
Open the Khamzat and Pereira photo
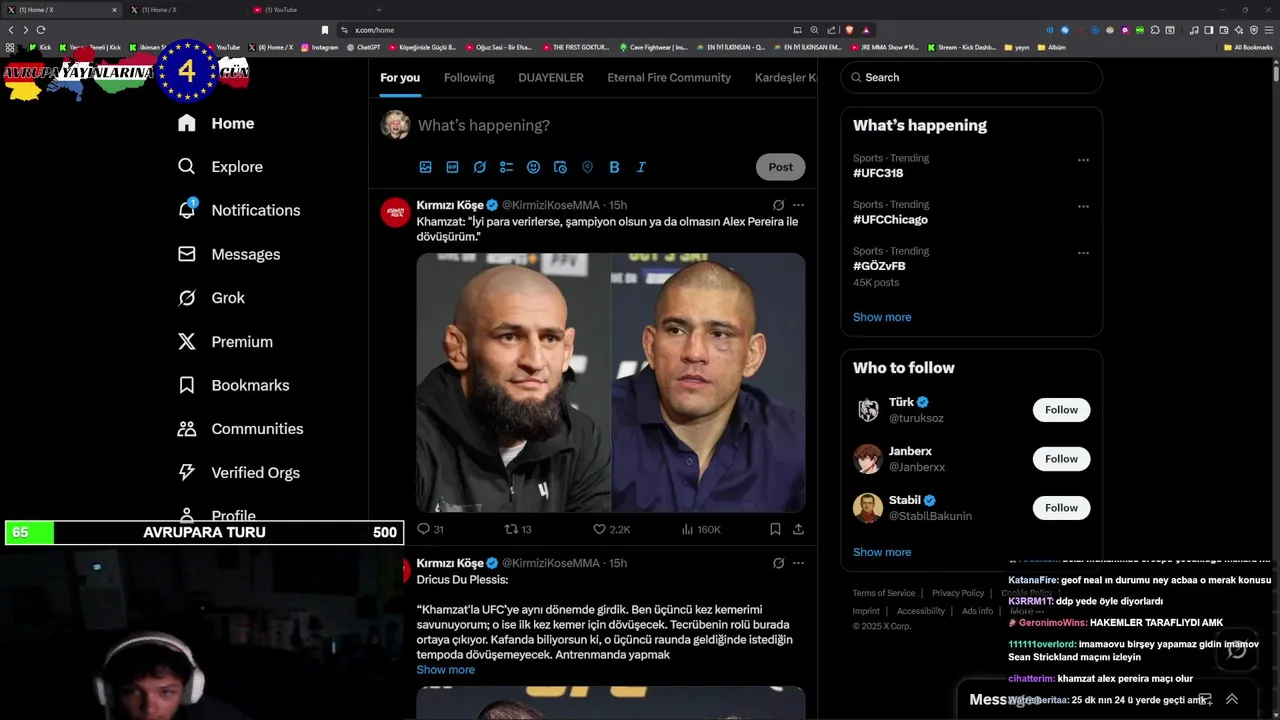[611, 382]
